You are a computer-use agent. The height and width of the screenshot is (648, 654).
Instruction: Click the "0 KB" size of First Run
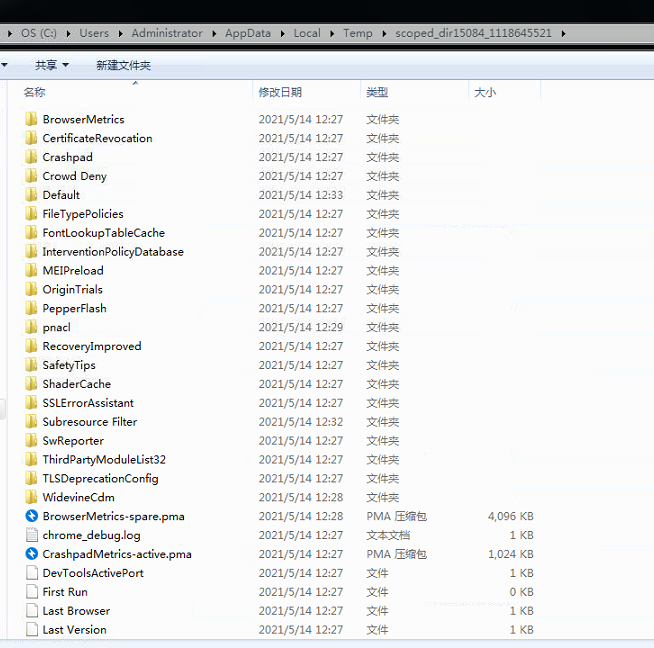pos(521,592)
